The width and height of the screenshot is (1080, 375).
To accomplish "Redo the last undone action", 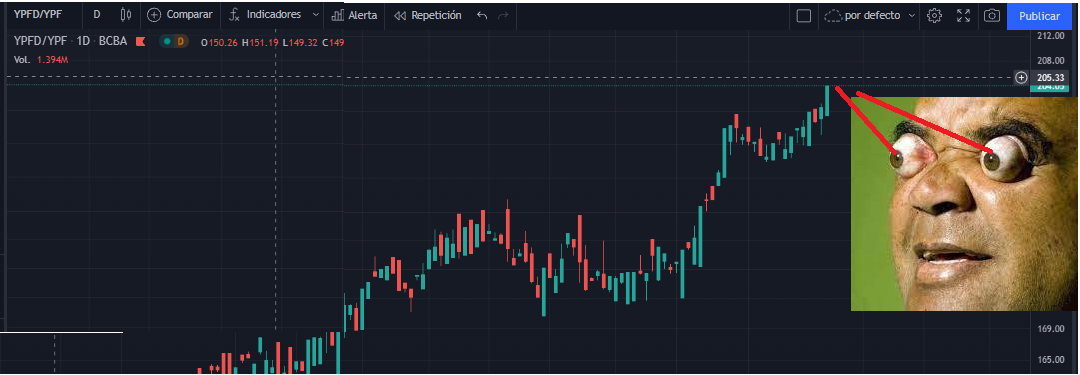I will [x=503, y=15].
